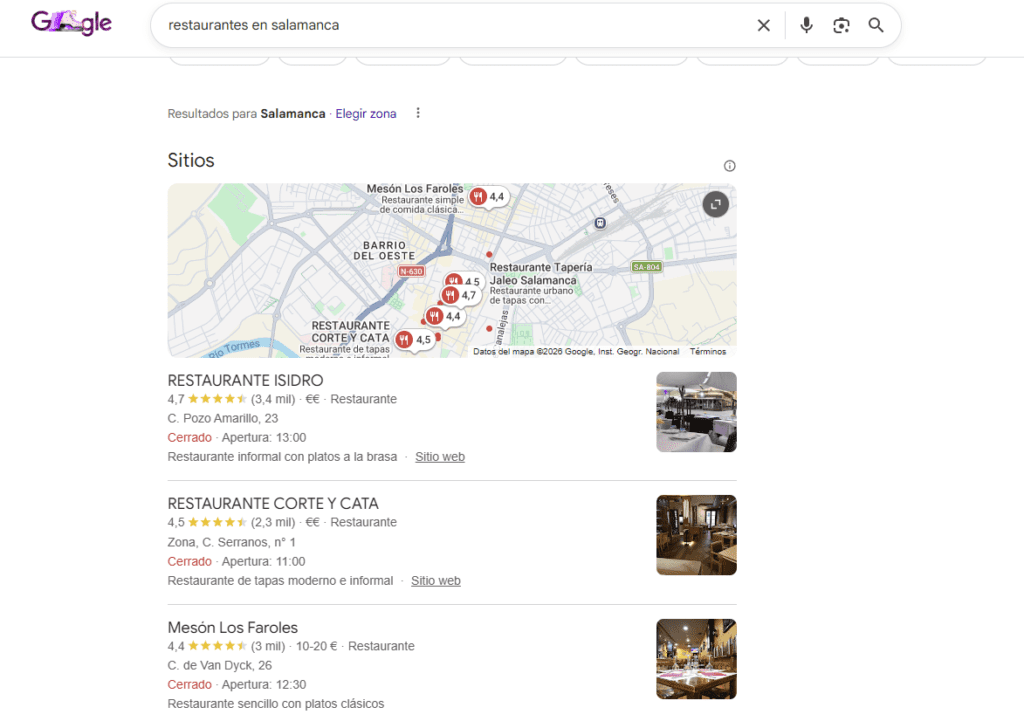This screenshot has height=728, width=1024.
Task: Open Restaurante Corte y Cata's Sitio web link
Action: click(436, 580)
